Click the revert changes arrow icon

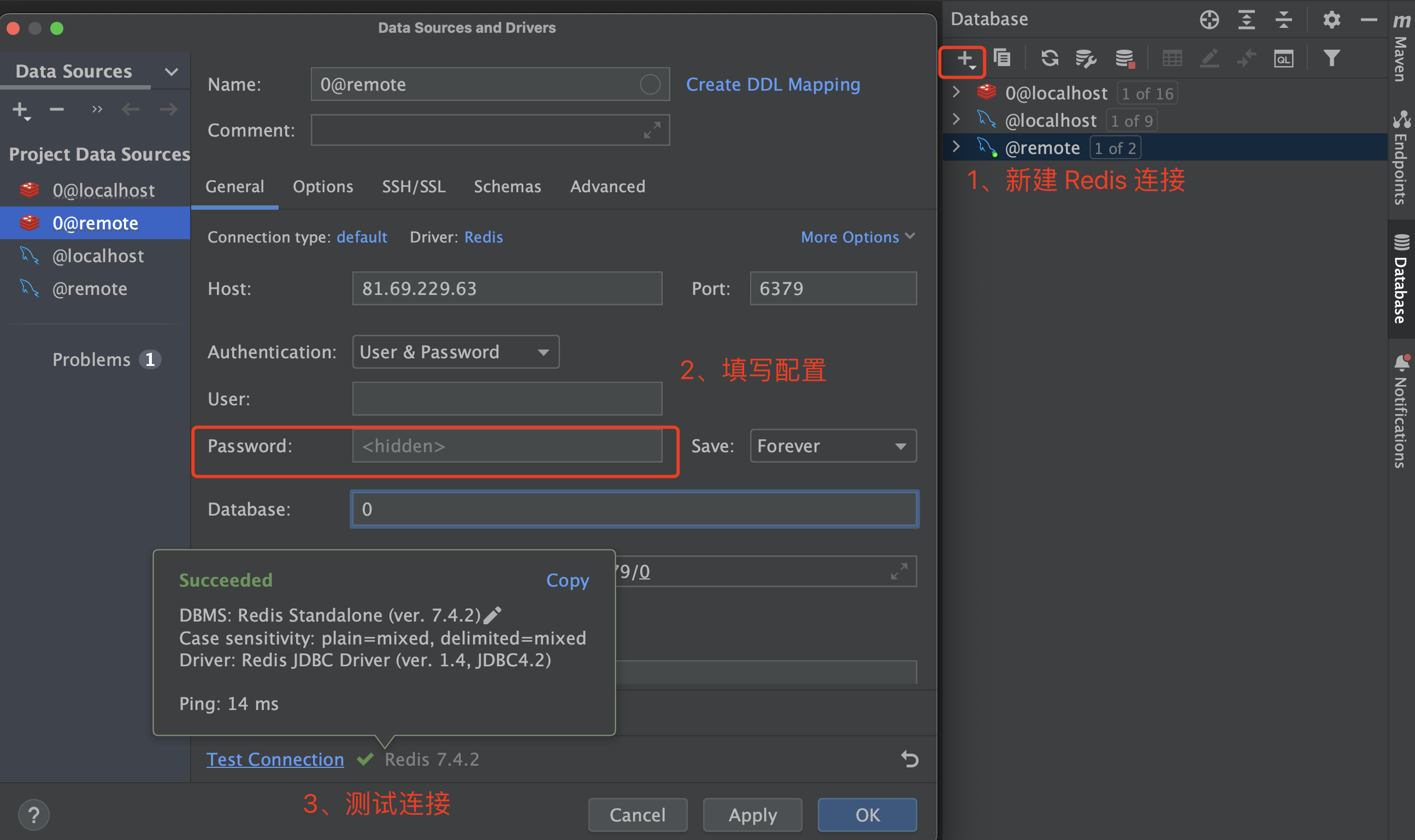(909, 759)
